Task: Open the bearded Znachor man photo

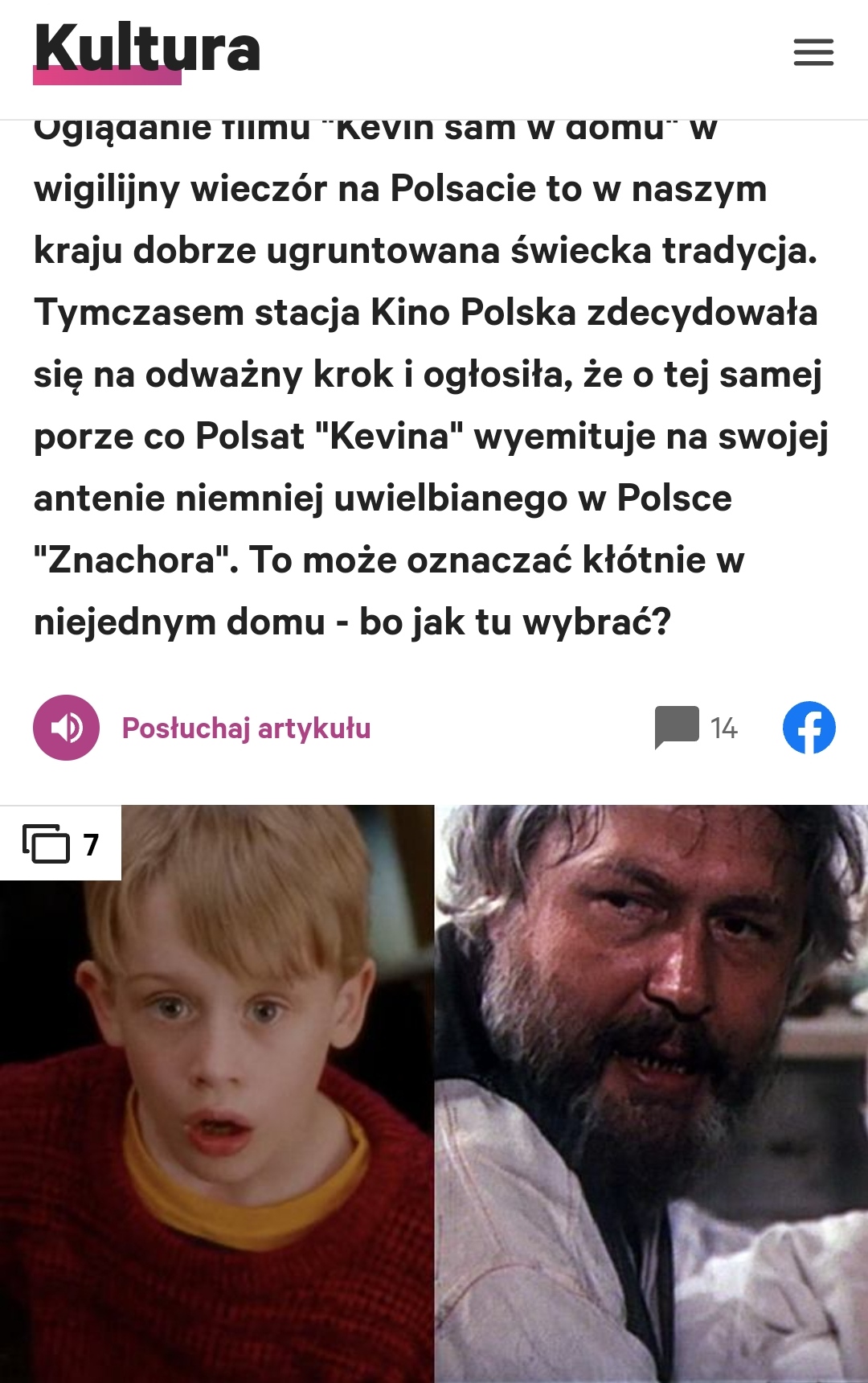Action: 652,1094
